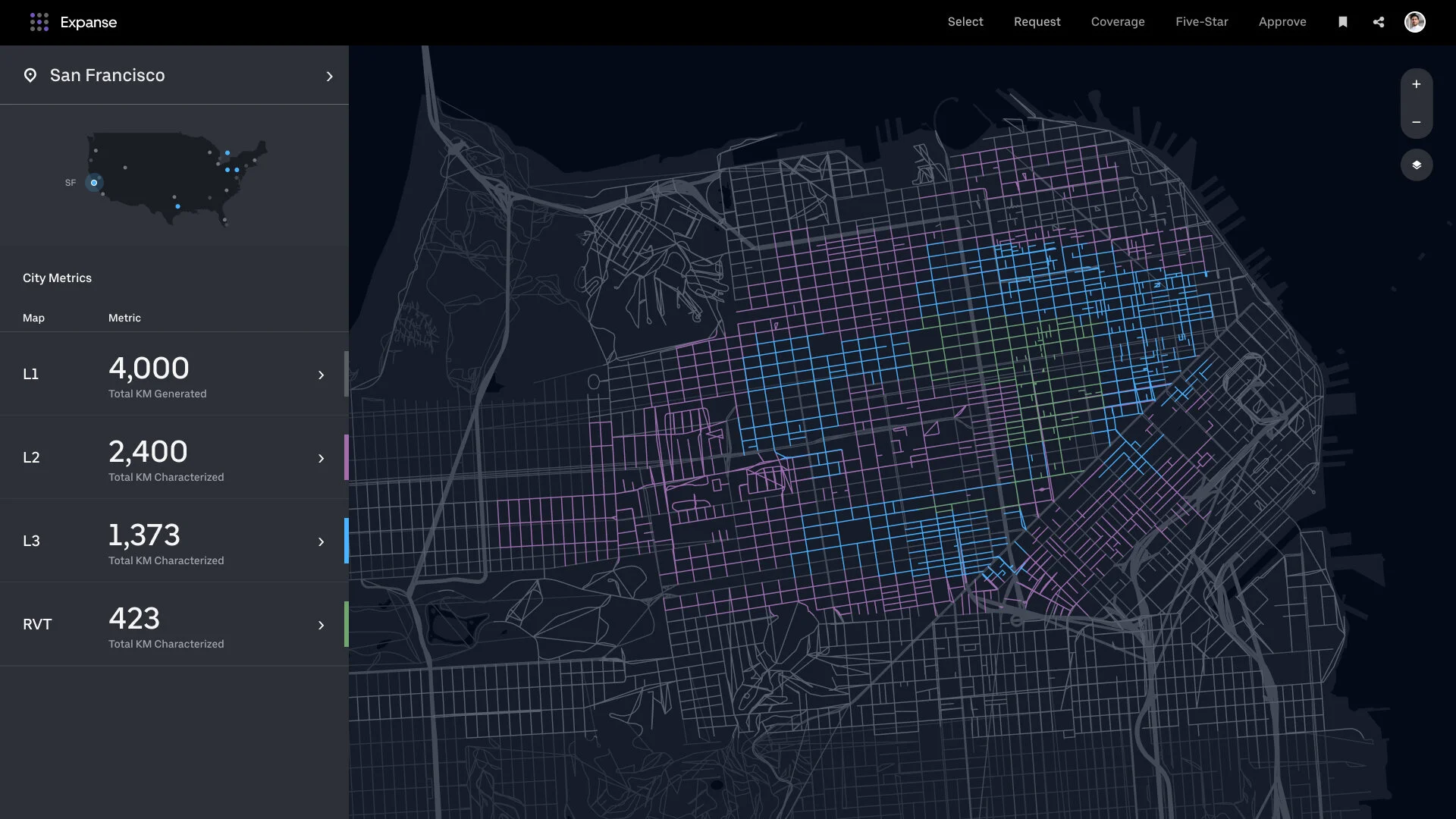Open the user profile avatar
This screenshot has height=819, width=1456.
(x=1414, y=22)
